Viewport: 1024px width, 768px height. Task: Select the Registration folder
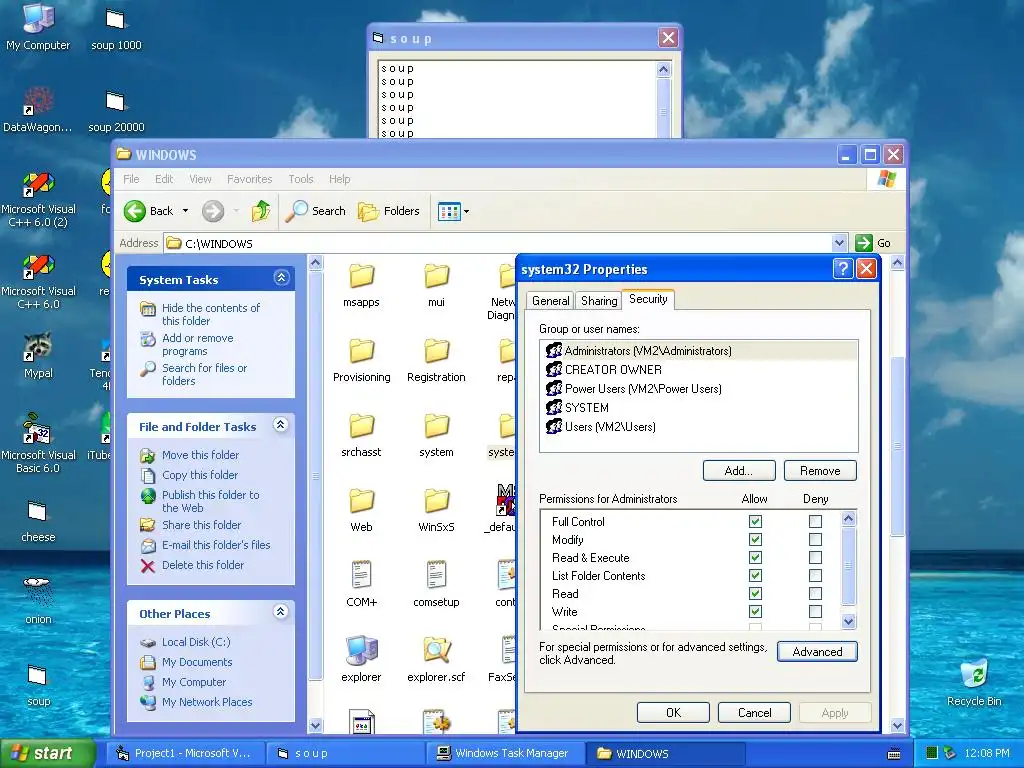(436, 360)
